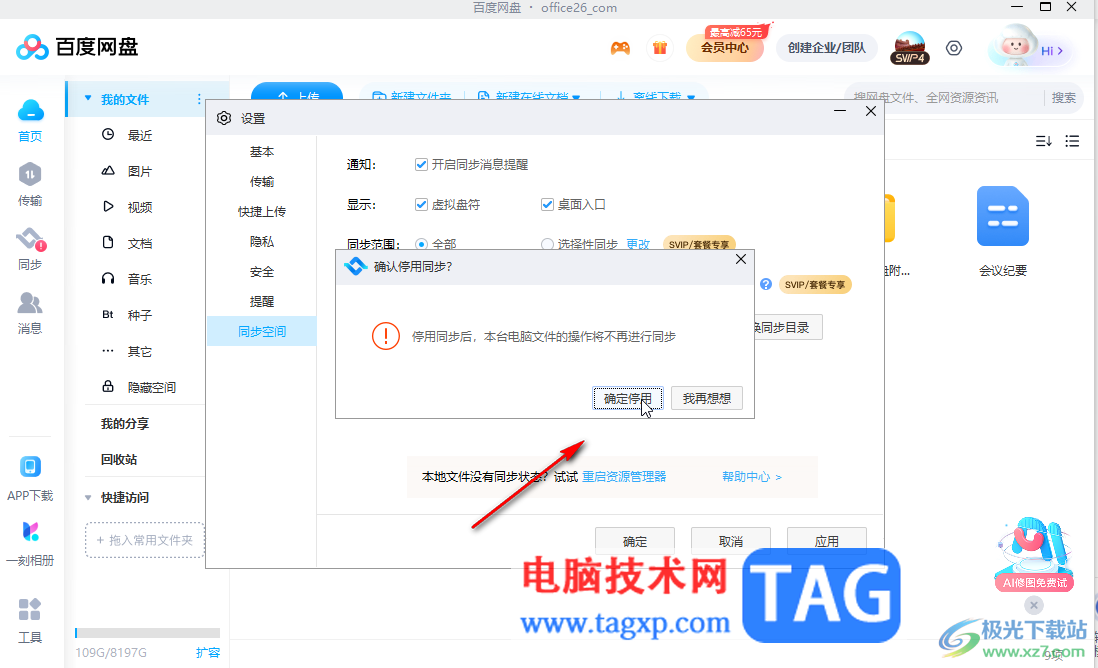Click the 重启资源管理器 link
1098x668 pixels.
pos(624,477)
